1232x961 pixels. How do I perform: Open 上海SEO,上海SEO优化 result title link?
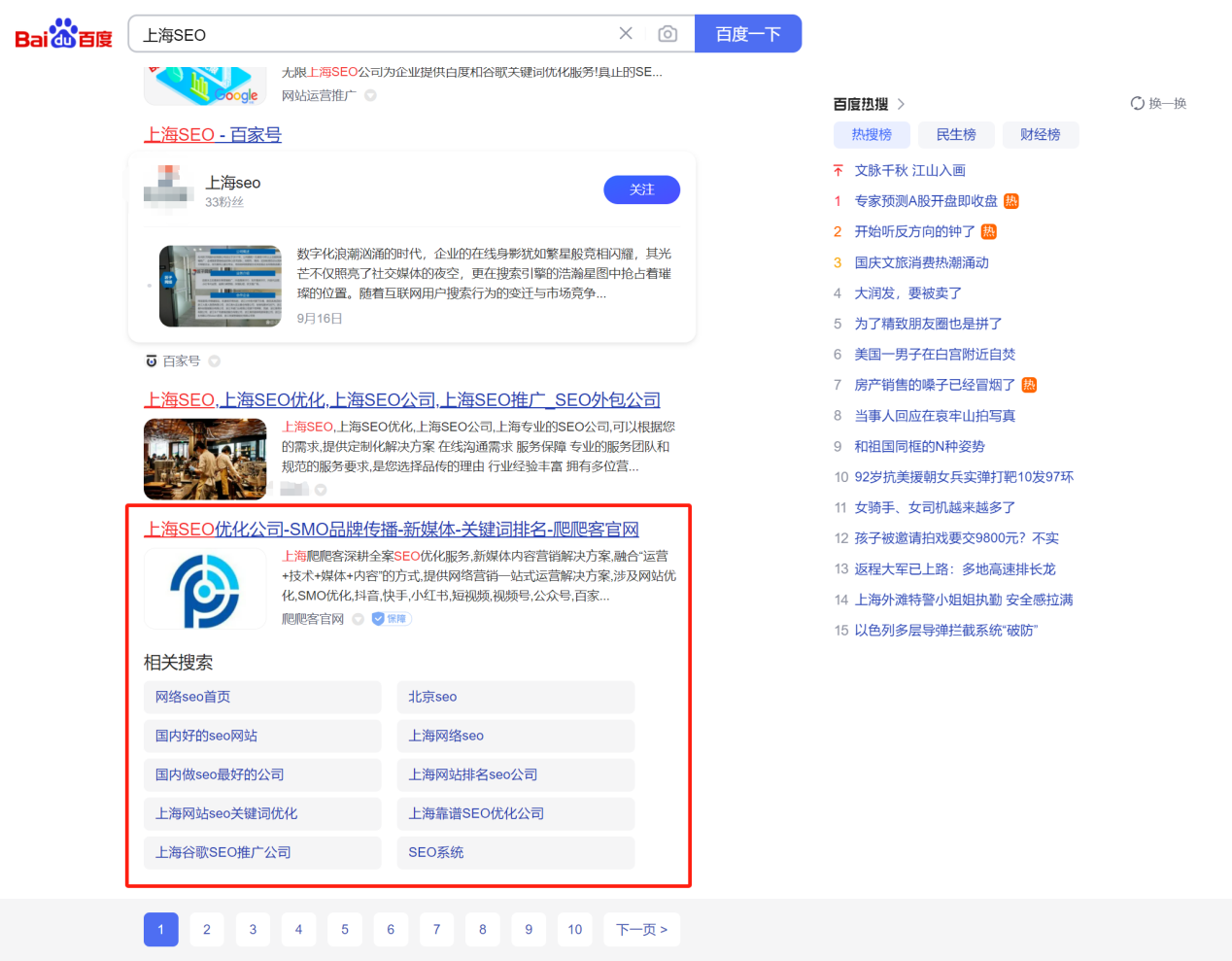(x=402, y=400)
